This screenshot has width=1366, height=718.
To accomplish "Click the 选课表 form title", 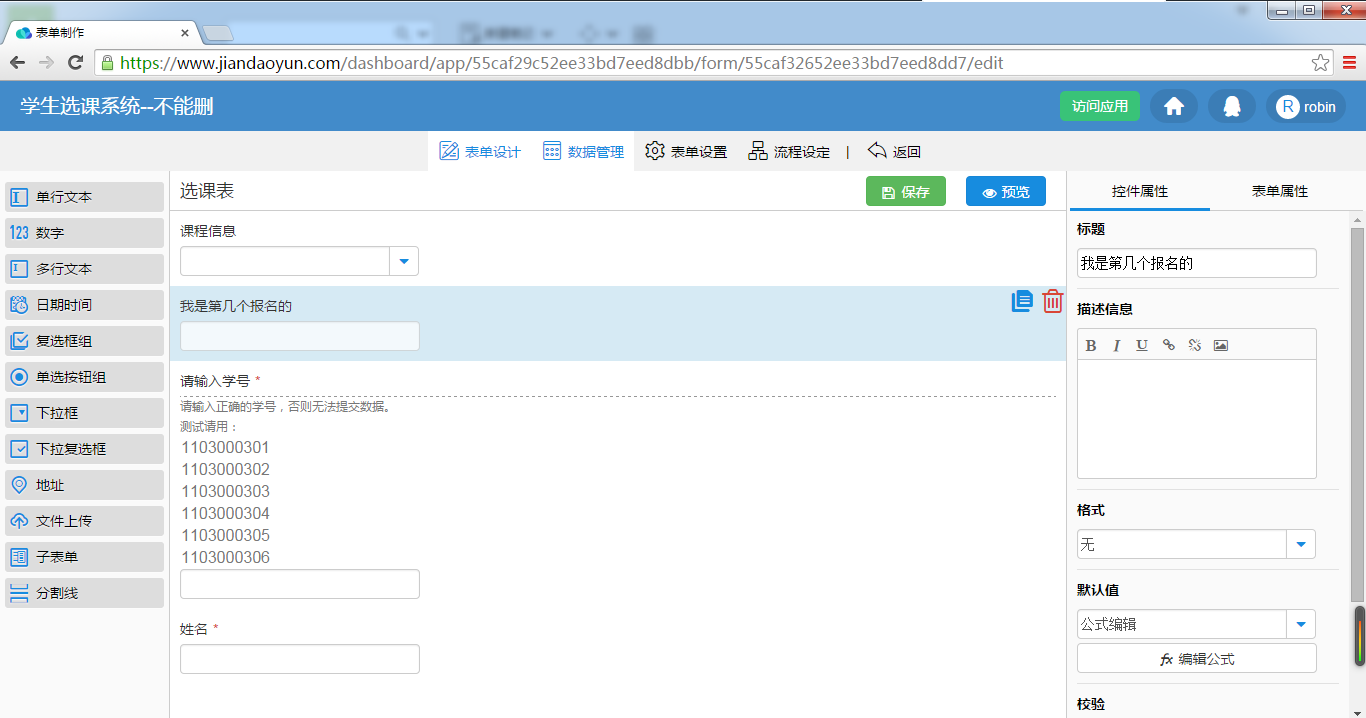I will pyautogui.click(x=207, y=191).
